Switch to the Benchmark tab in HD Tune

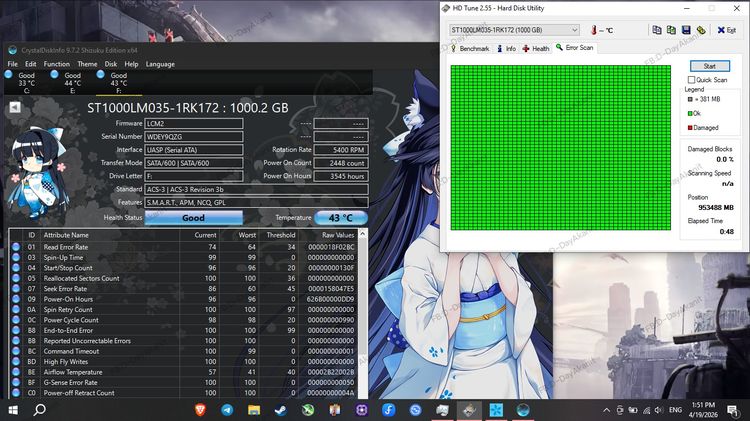pos(470,48)
